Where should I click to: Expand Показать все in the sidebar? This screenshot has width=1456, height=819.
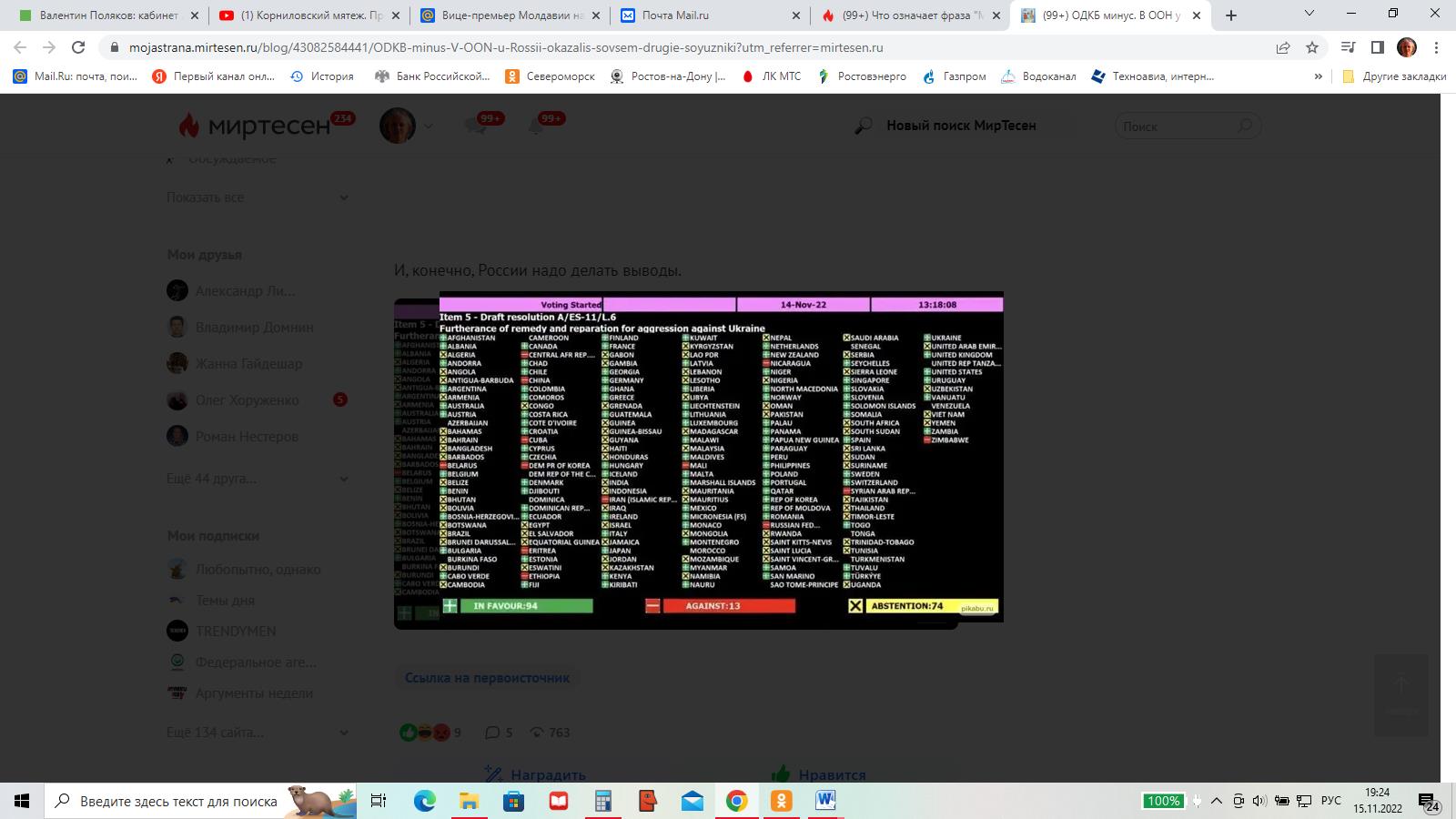(x=258, y=197)
